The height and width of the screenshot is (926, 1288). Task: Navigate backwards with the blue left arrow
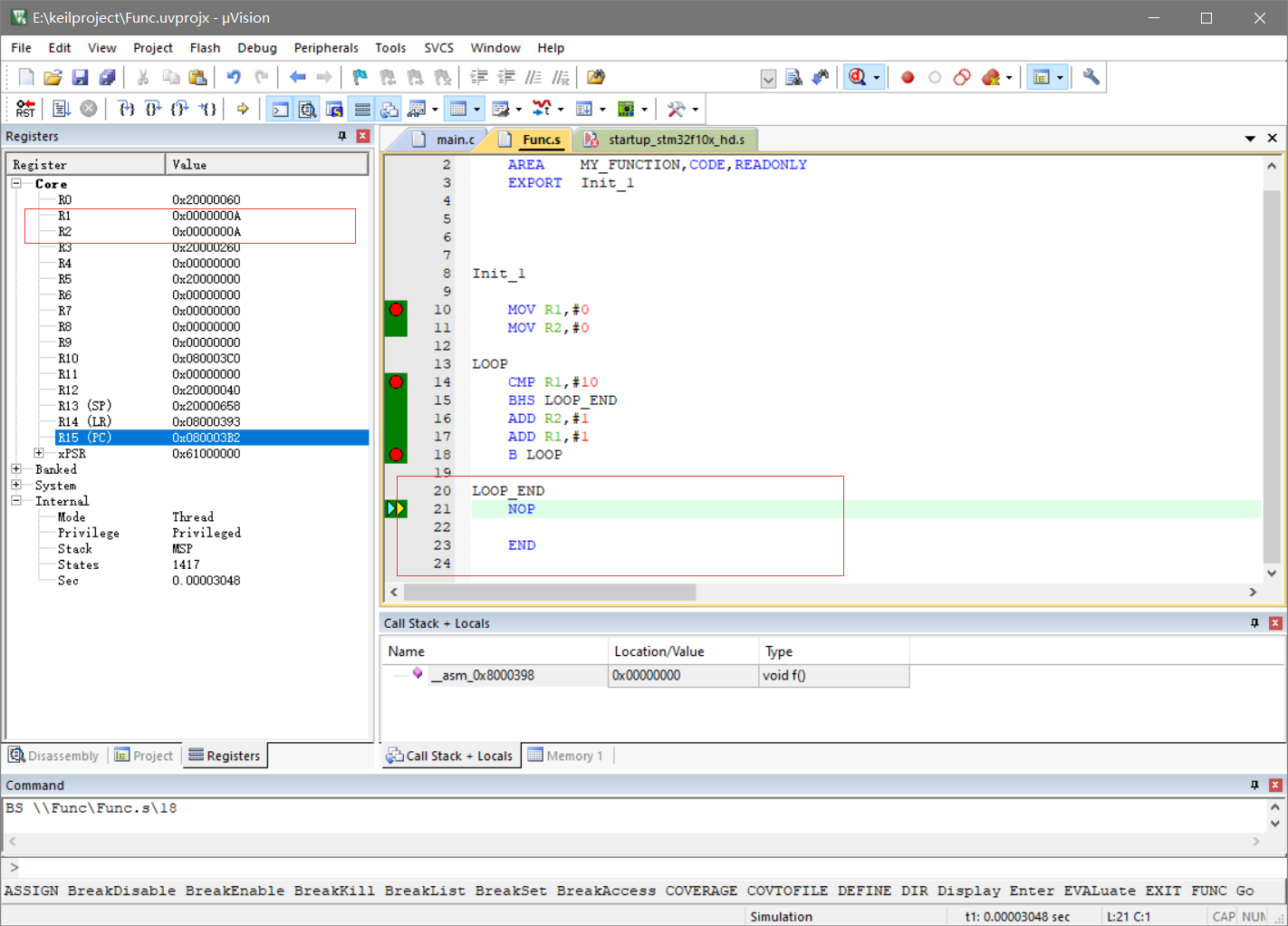pos(297,78)
